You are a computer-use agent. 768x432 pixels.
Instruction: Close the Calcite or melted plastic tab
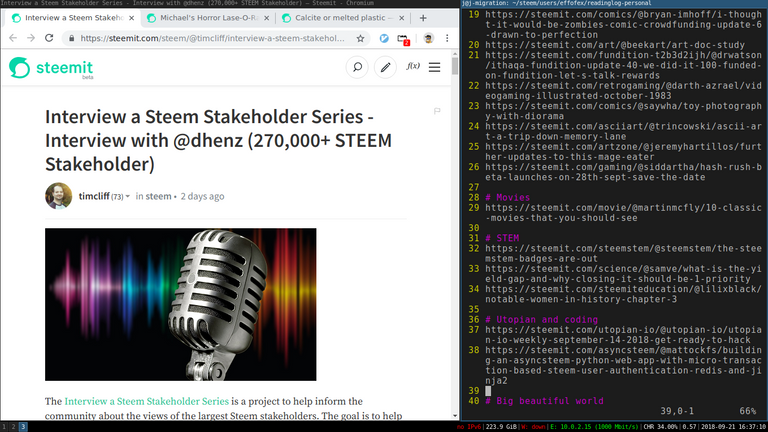point(402,18)
